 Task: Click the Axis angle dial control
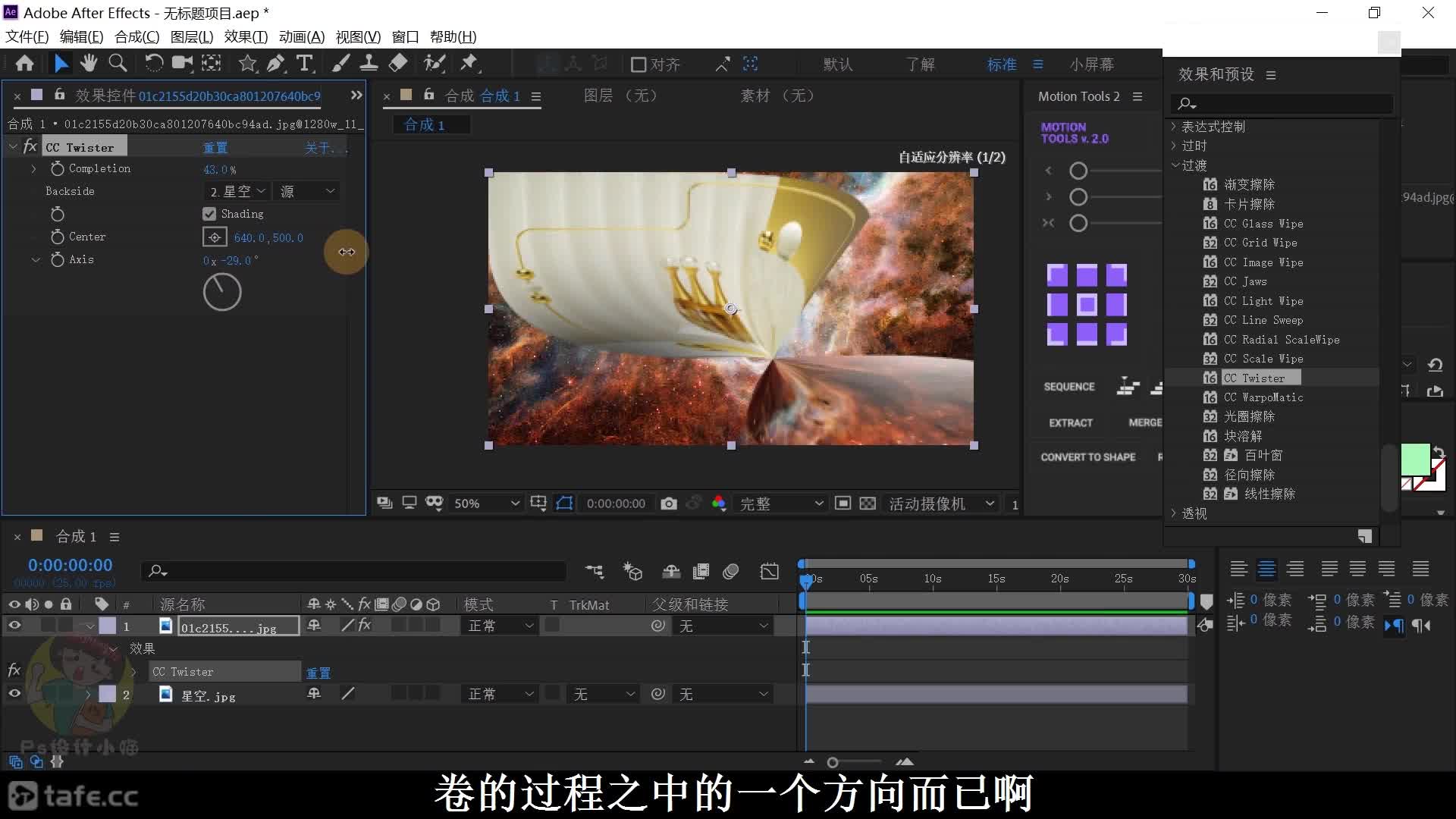(x=222, y=292)
